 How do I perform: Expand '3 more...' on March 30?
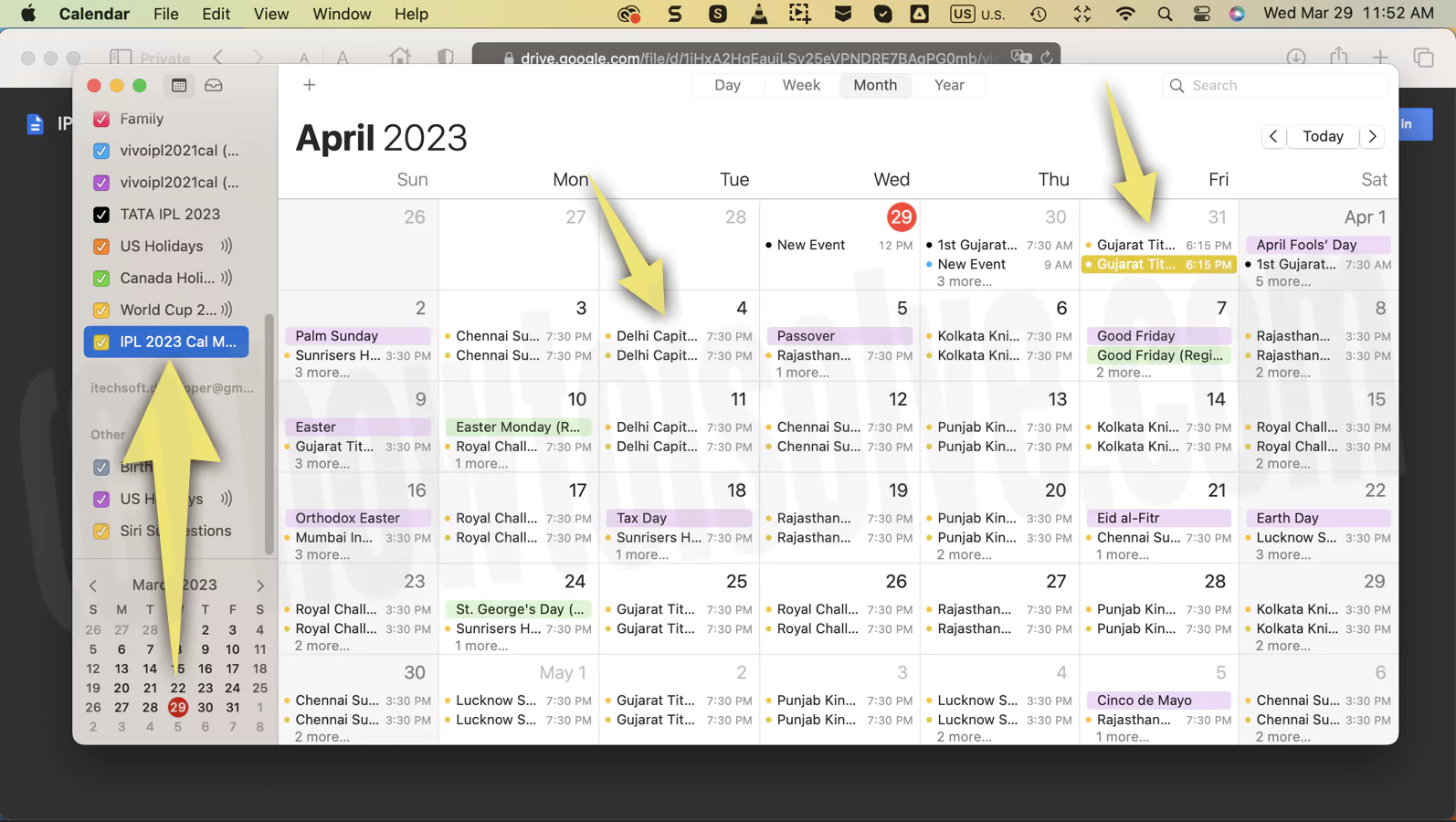click(x=964, y=281)
